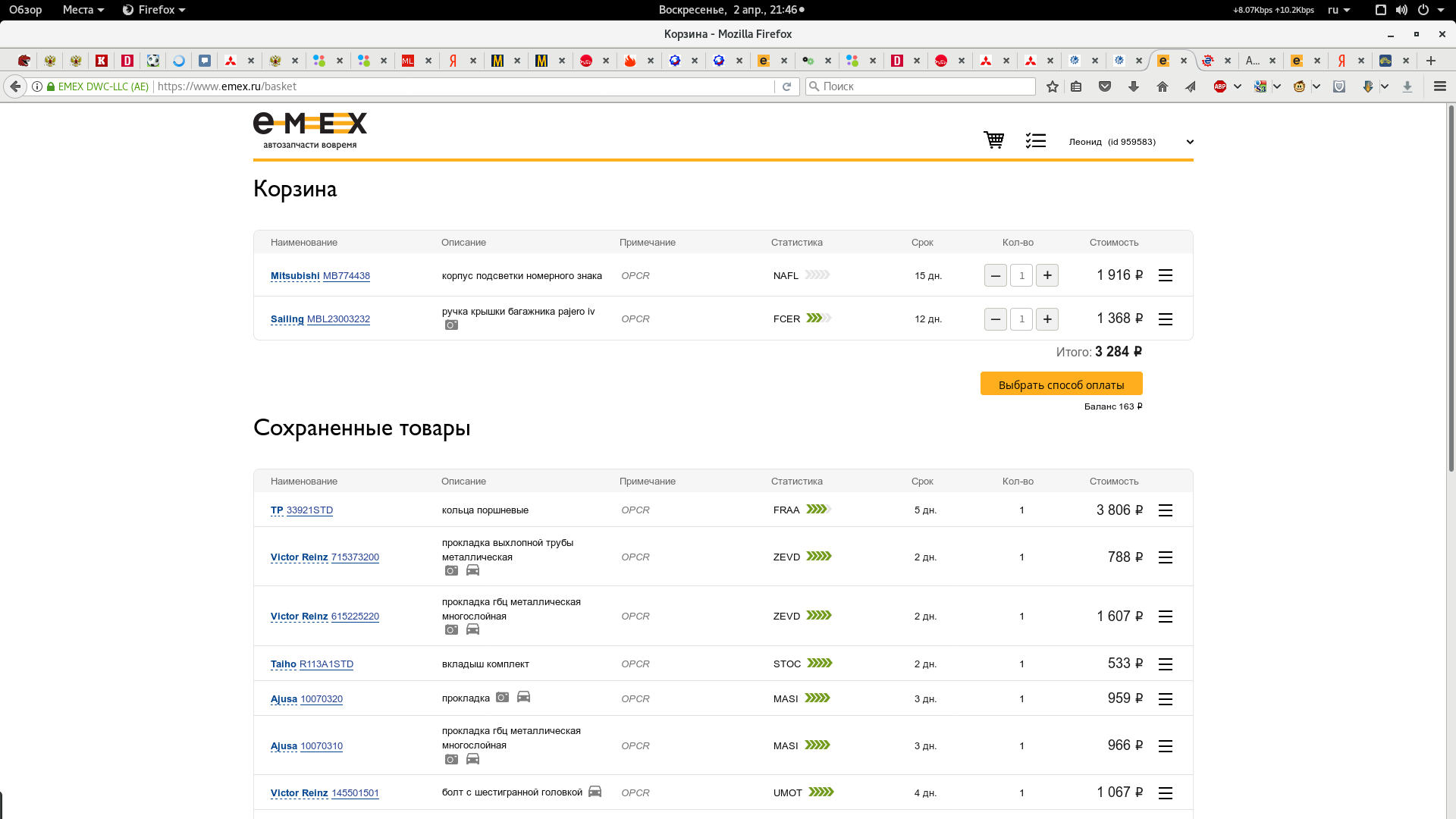Open a new browser tab
This screenshot has width=1456, height=819.
(1430, 61)
